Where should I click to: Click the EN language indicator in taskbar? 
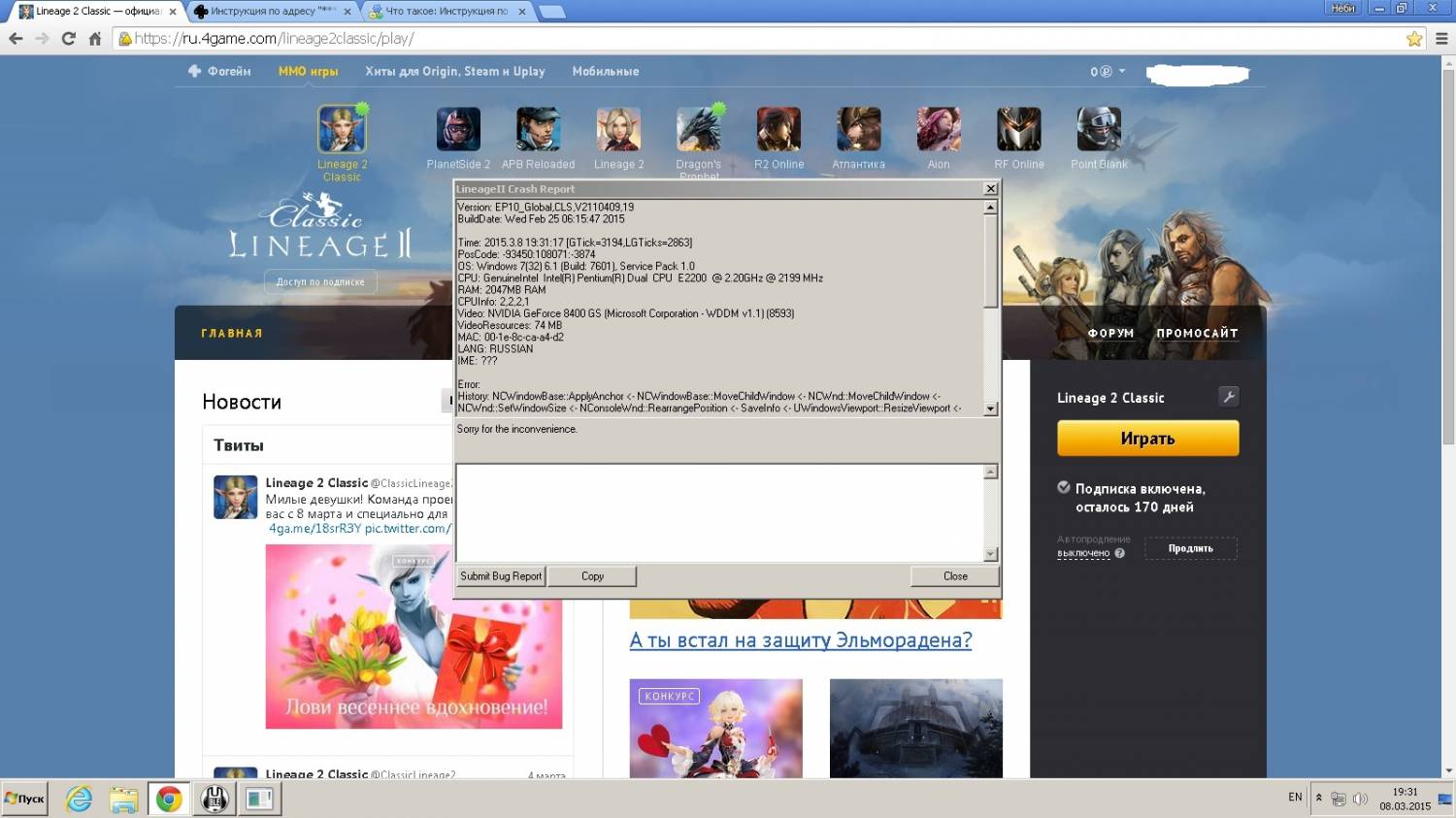click(x=1295, y=798)
